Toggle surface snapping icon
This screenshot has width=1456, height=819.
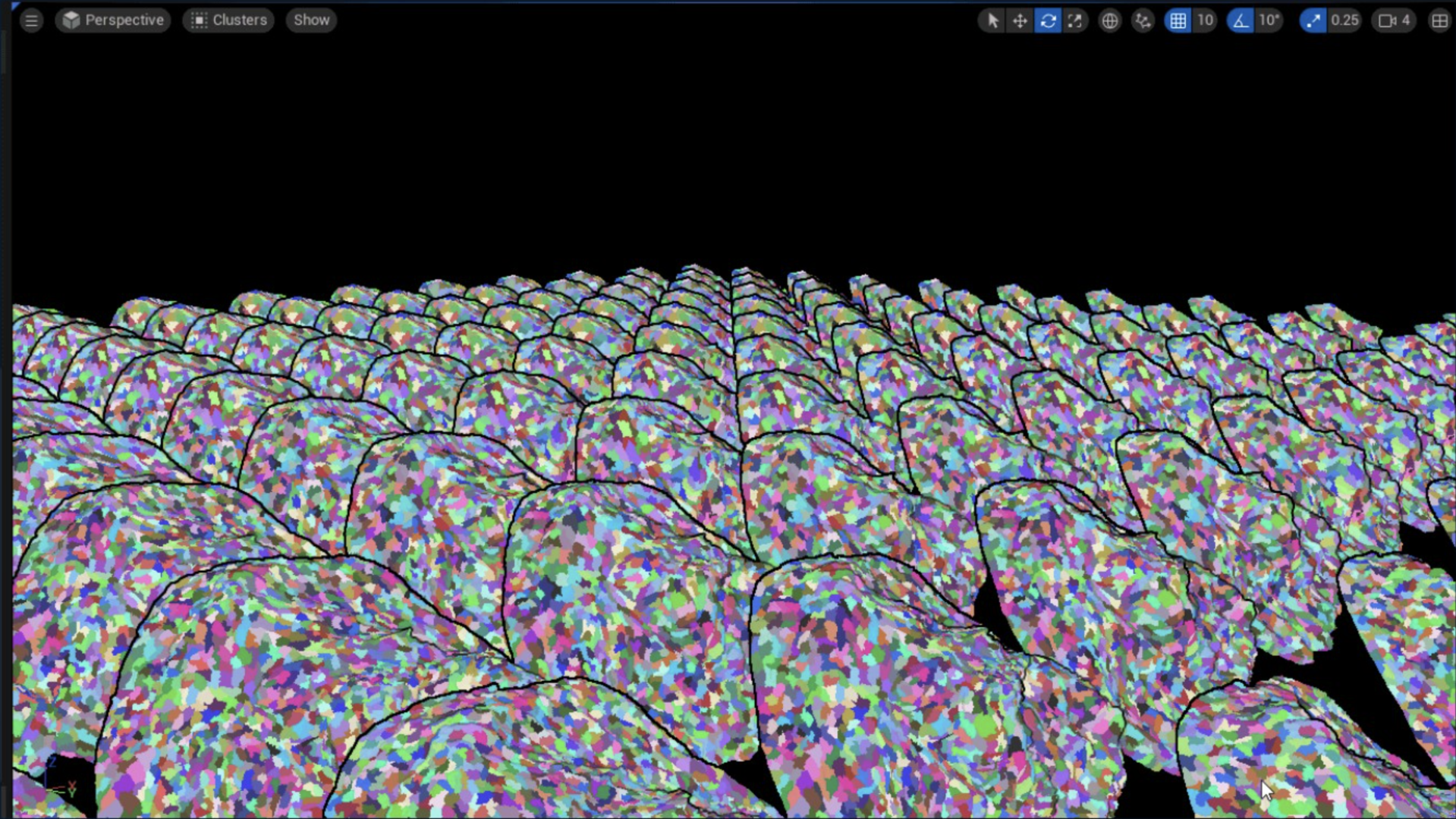1143,20
